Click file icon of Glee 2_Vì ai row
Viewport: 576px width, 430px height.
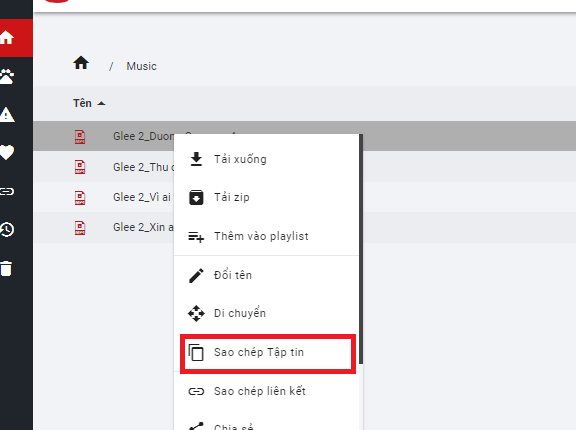(80, 198)
